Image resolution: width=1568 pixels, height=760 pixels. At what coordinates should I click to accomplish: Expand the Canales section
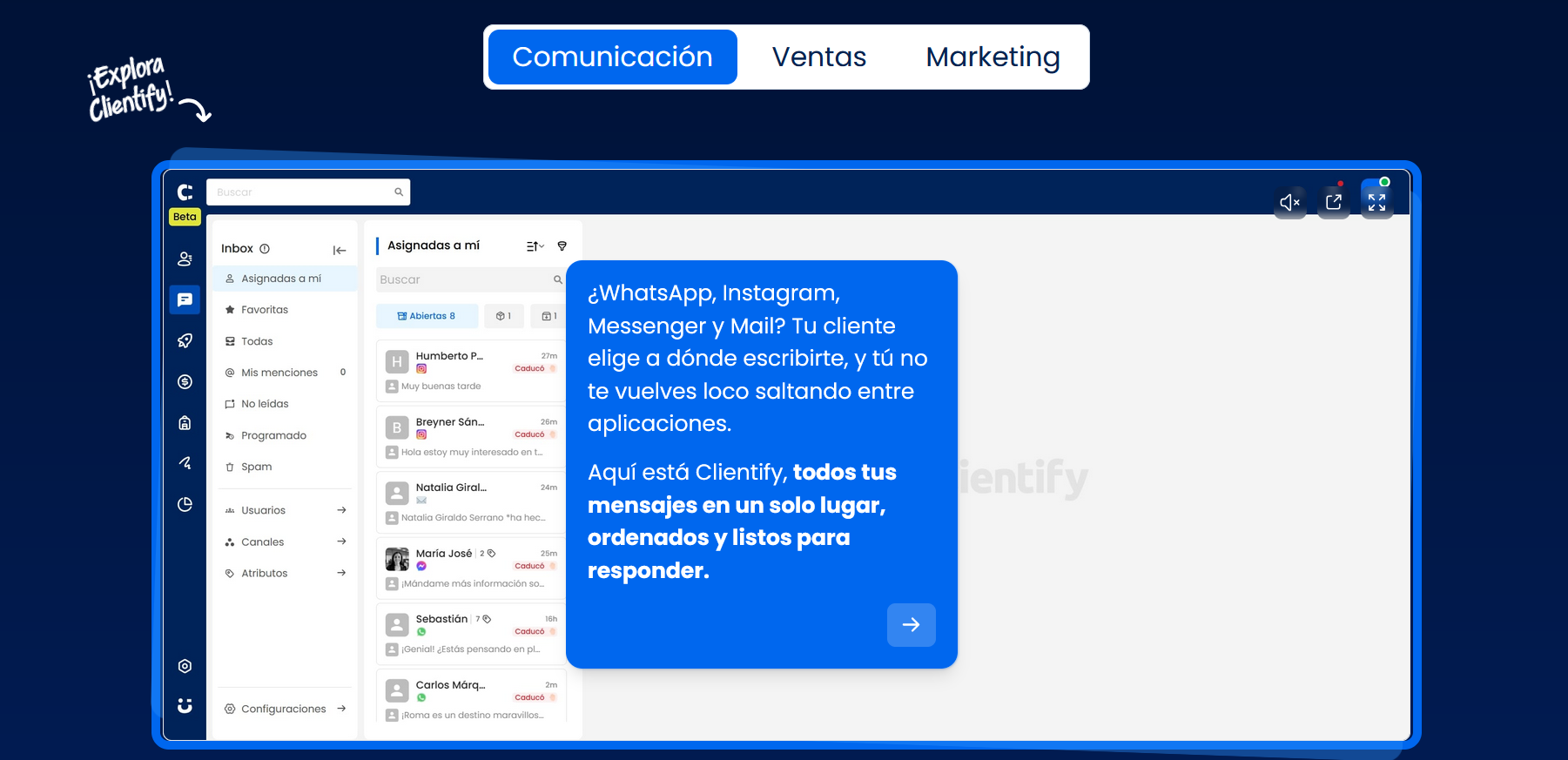(341, 541)
